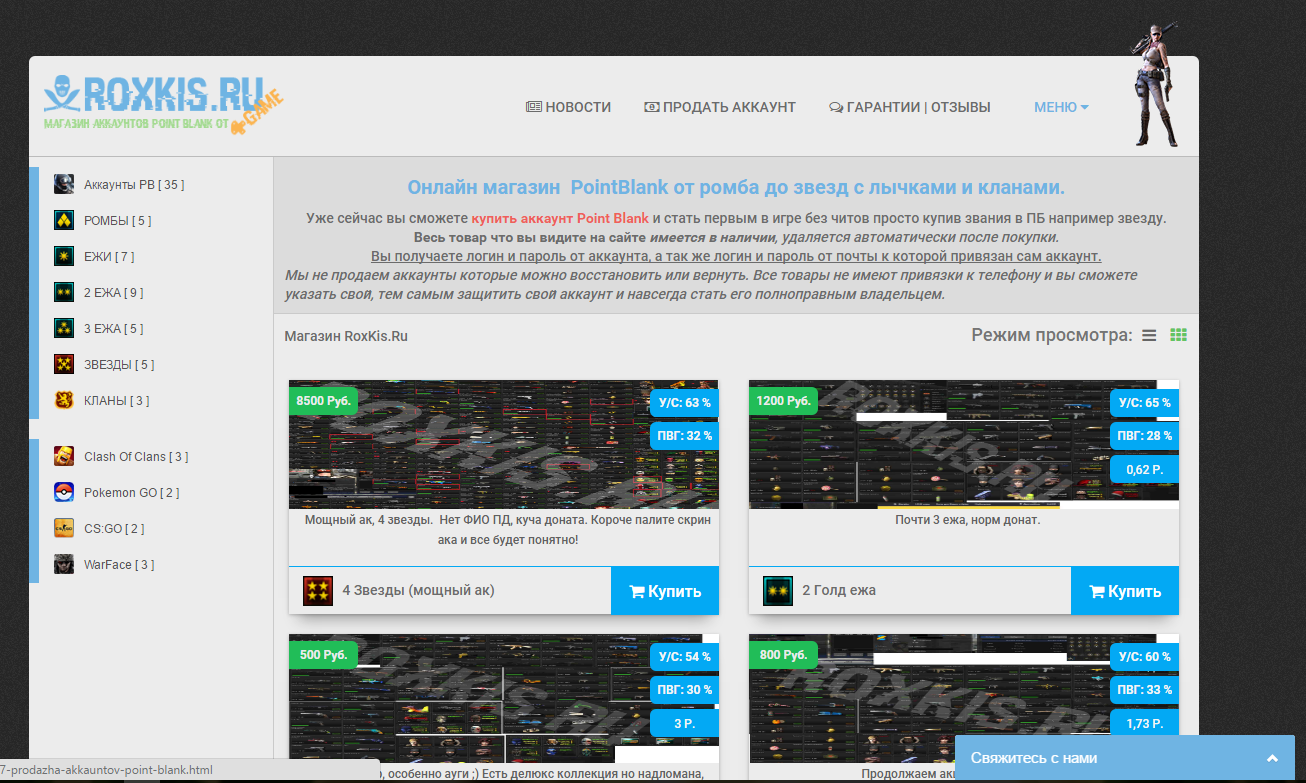Open the 3 ЕЖА [ 5 ] category link
1306x783 pixels.
114,329
